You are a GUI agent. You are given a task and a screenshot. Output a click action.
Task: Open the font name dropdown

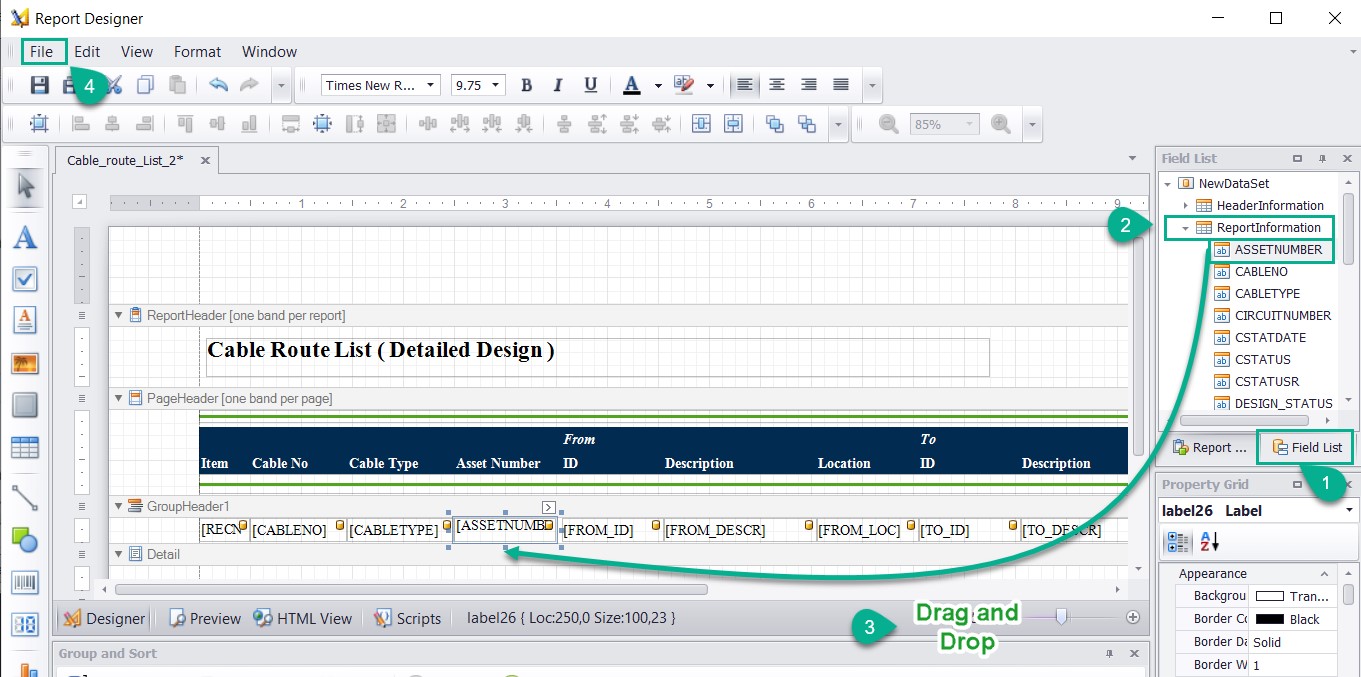pos(431,85)
